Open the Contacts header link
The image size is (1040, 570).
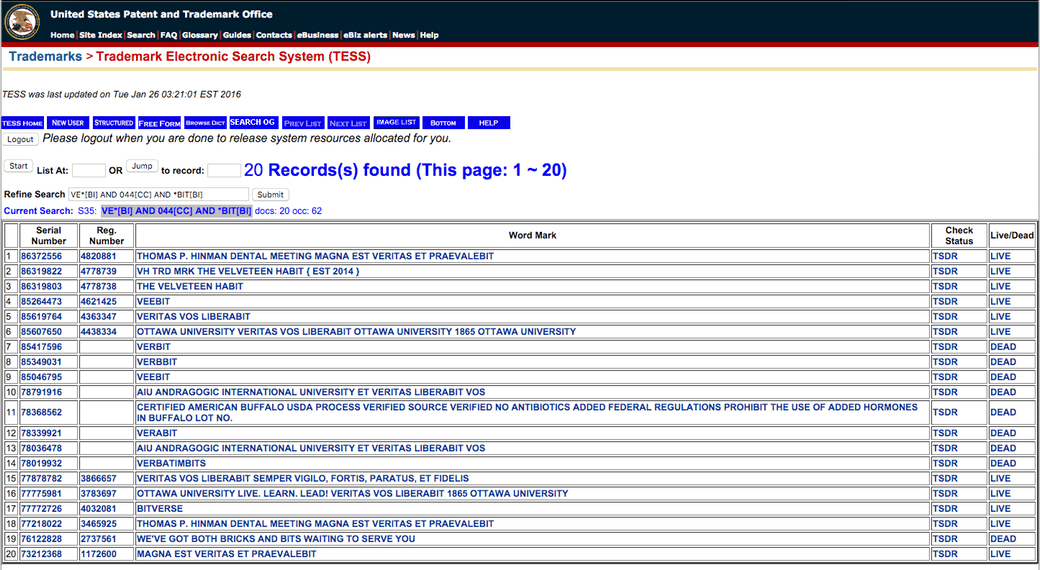(x=274, y=35)
